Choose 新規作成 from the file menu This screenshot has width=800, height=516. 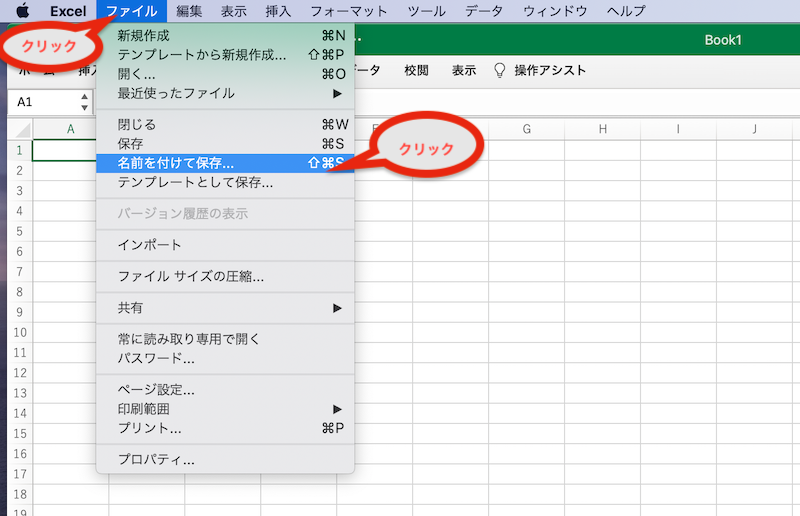(225, 36)
